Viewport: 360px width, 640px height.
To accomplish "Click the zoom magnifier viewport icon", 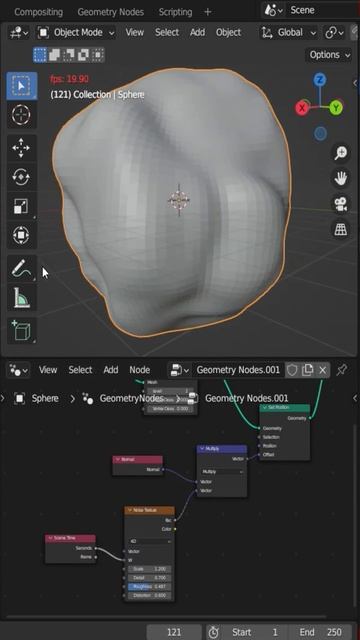I will (x=340, y=153).
